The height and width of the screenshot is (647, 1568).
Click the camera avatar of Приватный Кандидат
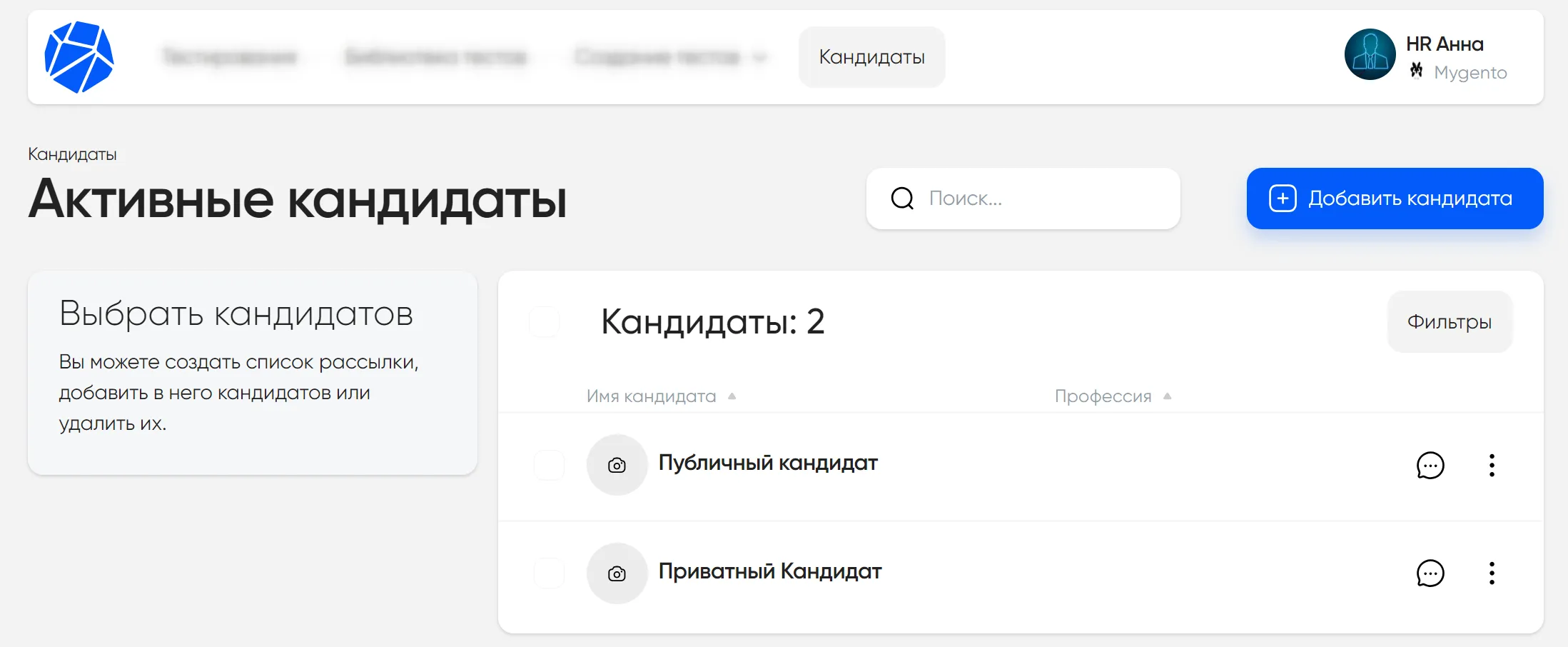[x=617, y=573]
